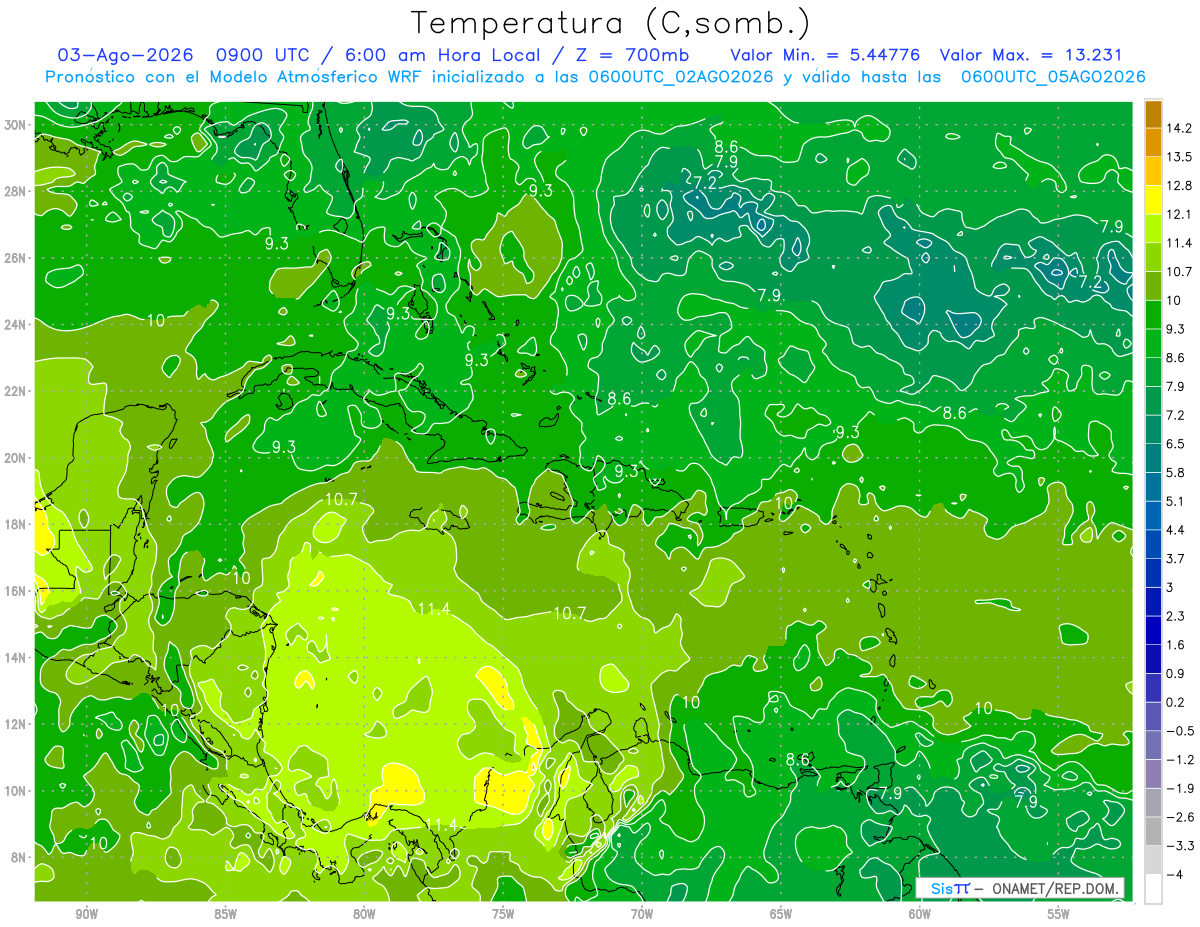Click the purple legend swatch between -1.9 and -1.2
This screenshot has width=1200, height=927.
(1153, 773)
